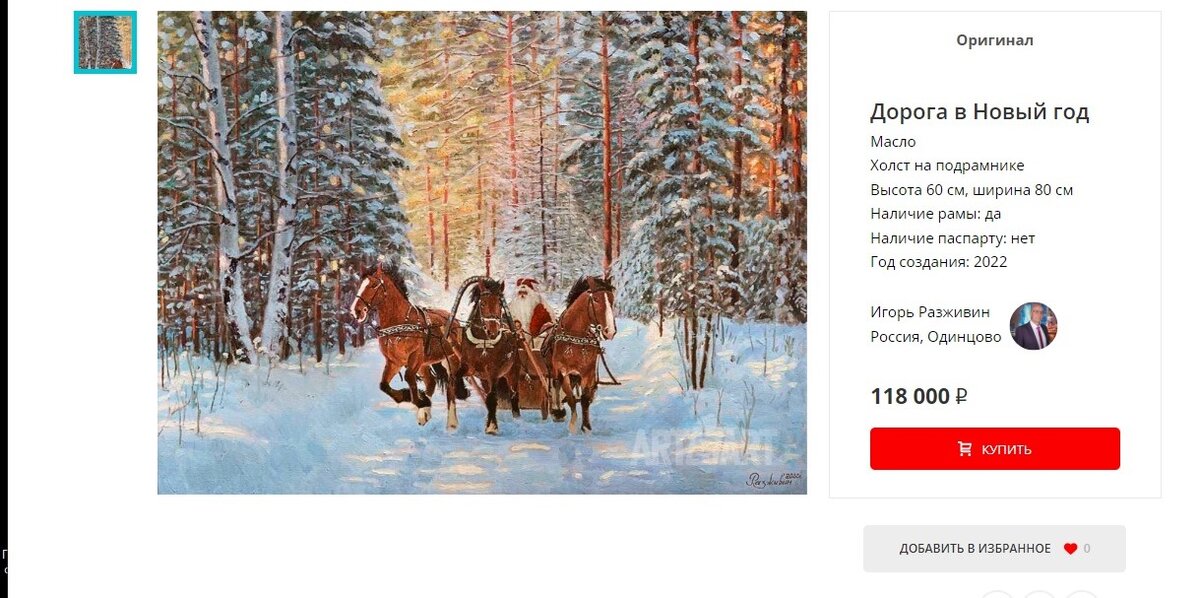
Task: Click the title Дорога в Новый год
Action: [x=979, y=111]
